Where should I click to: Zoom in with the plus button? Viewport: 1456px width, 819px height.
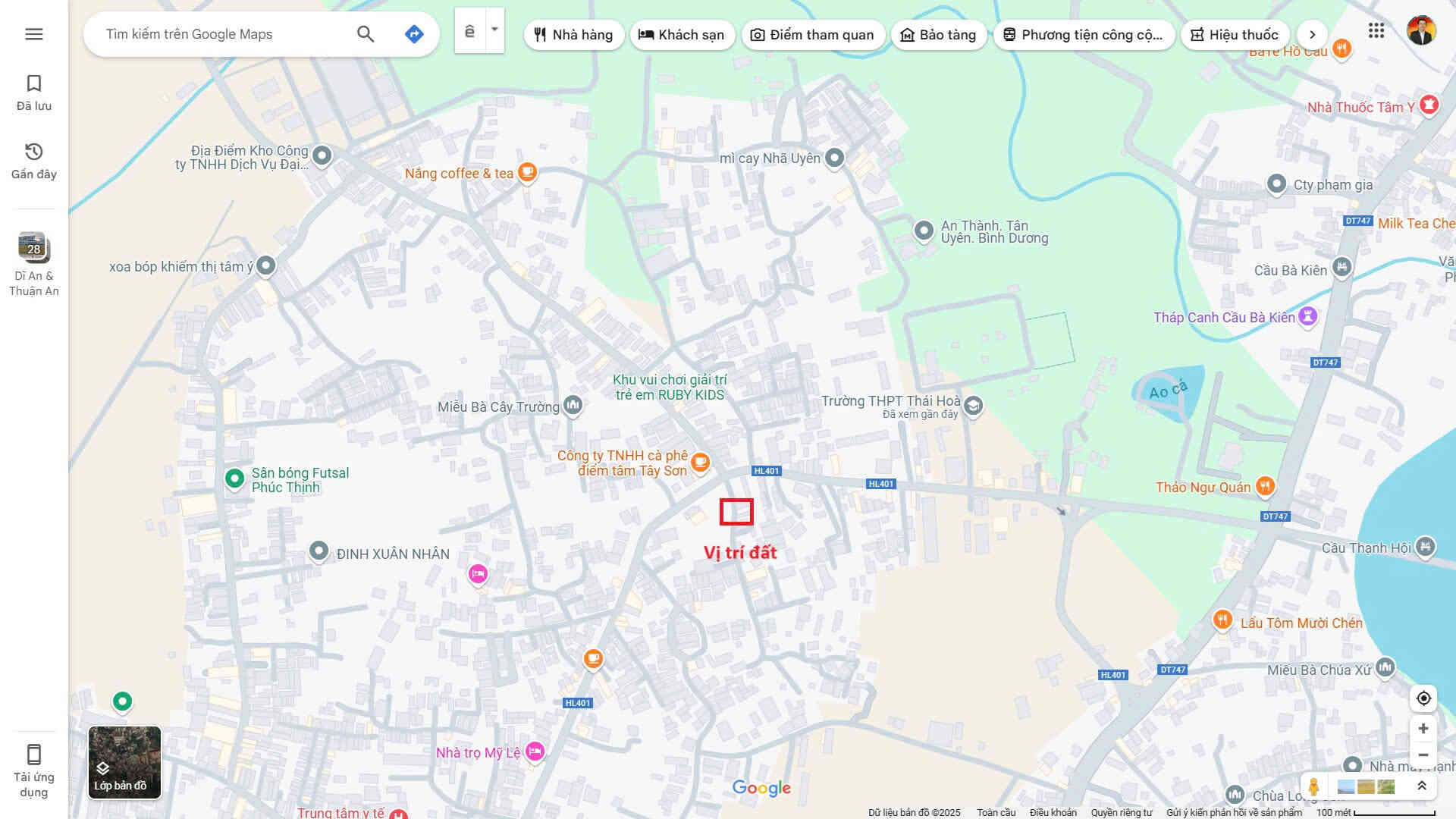click(x=1423, y=729)
